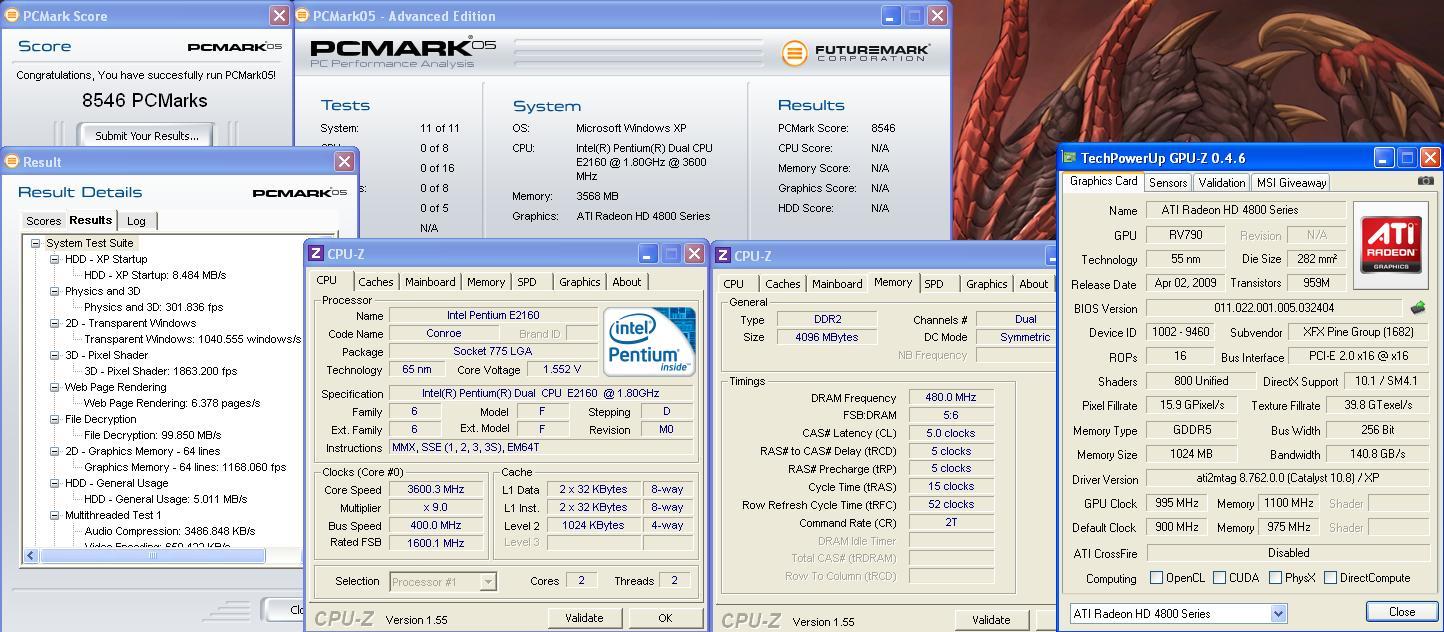Viewport: 1444px width, 632px height.
Task: Open Log tab in Result window
Action: pyautogui.click(x=136, y=221)
